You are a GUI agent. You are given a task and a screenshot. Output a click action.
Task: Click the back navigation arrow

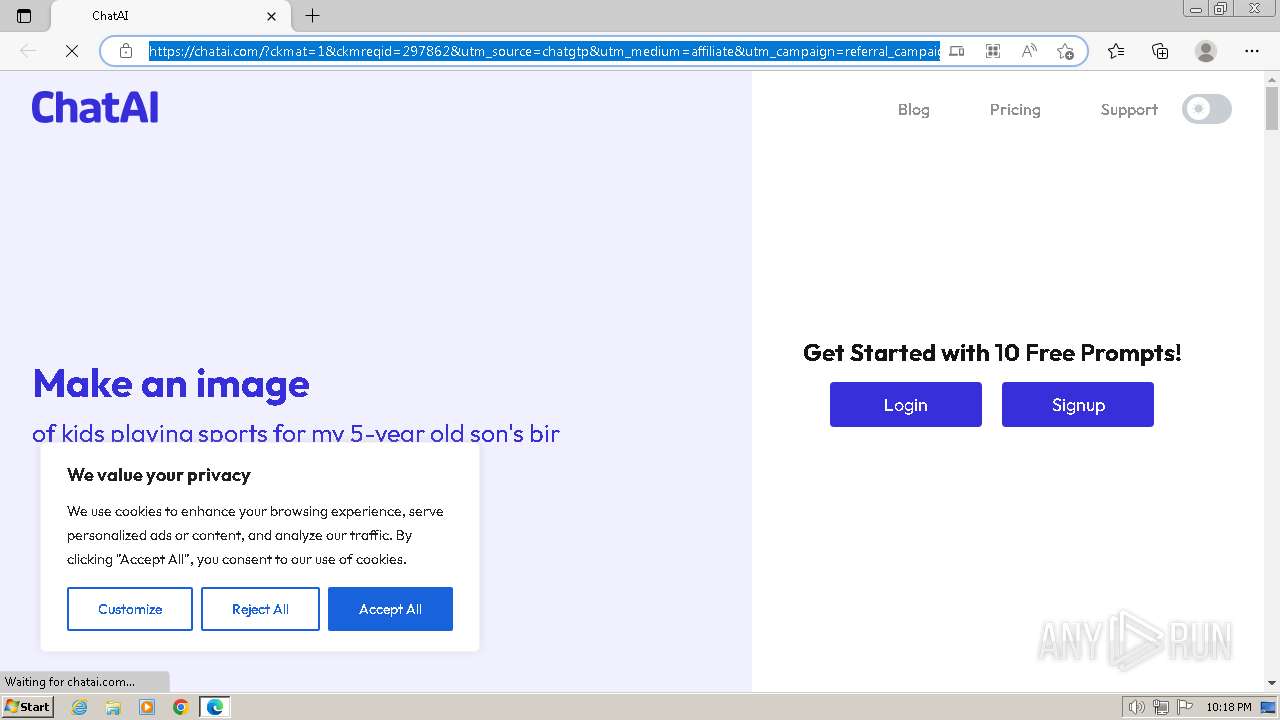coord(28,51)
